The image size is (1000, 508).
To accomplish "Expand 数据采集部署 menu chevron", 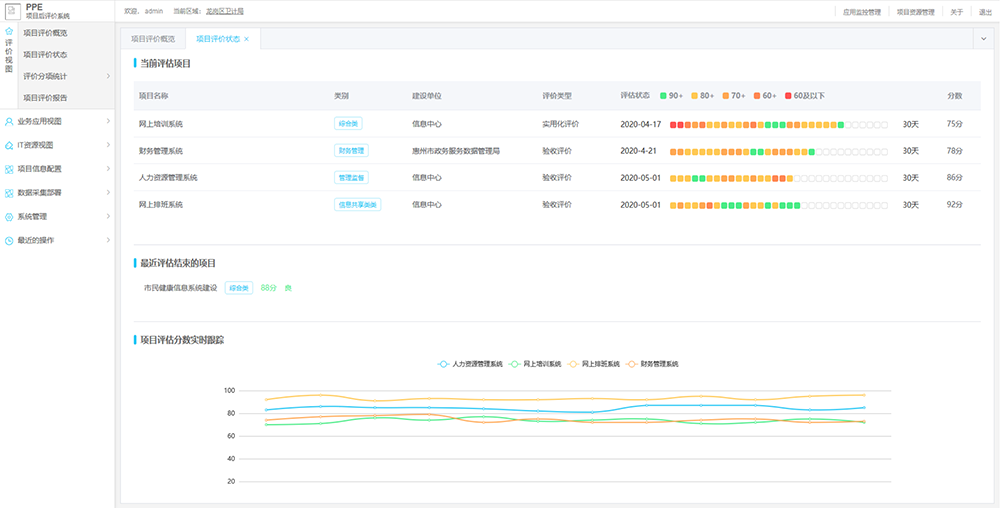I will click(108, 192).
